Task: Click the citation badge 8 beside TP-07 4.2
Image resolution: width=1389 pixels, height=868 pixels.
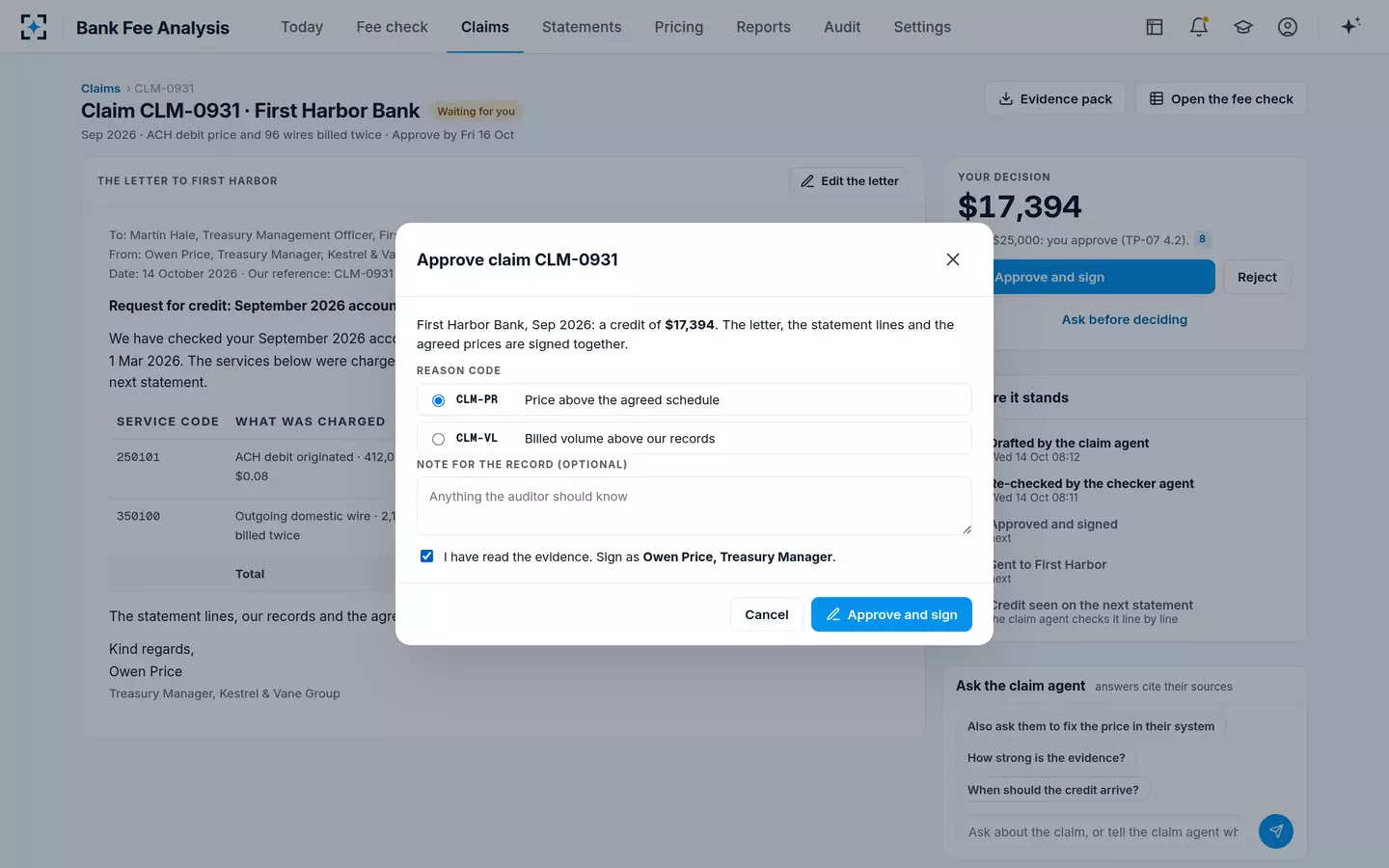Action: (x=1202, y=239)
